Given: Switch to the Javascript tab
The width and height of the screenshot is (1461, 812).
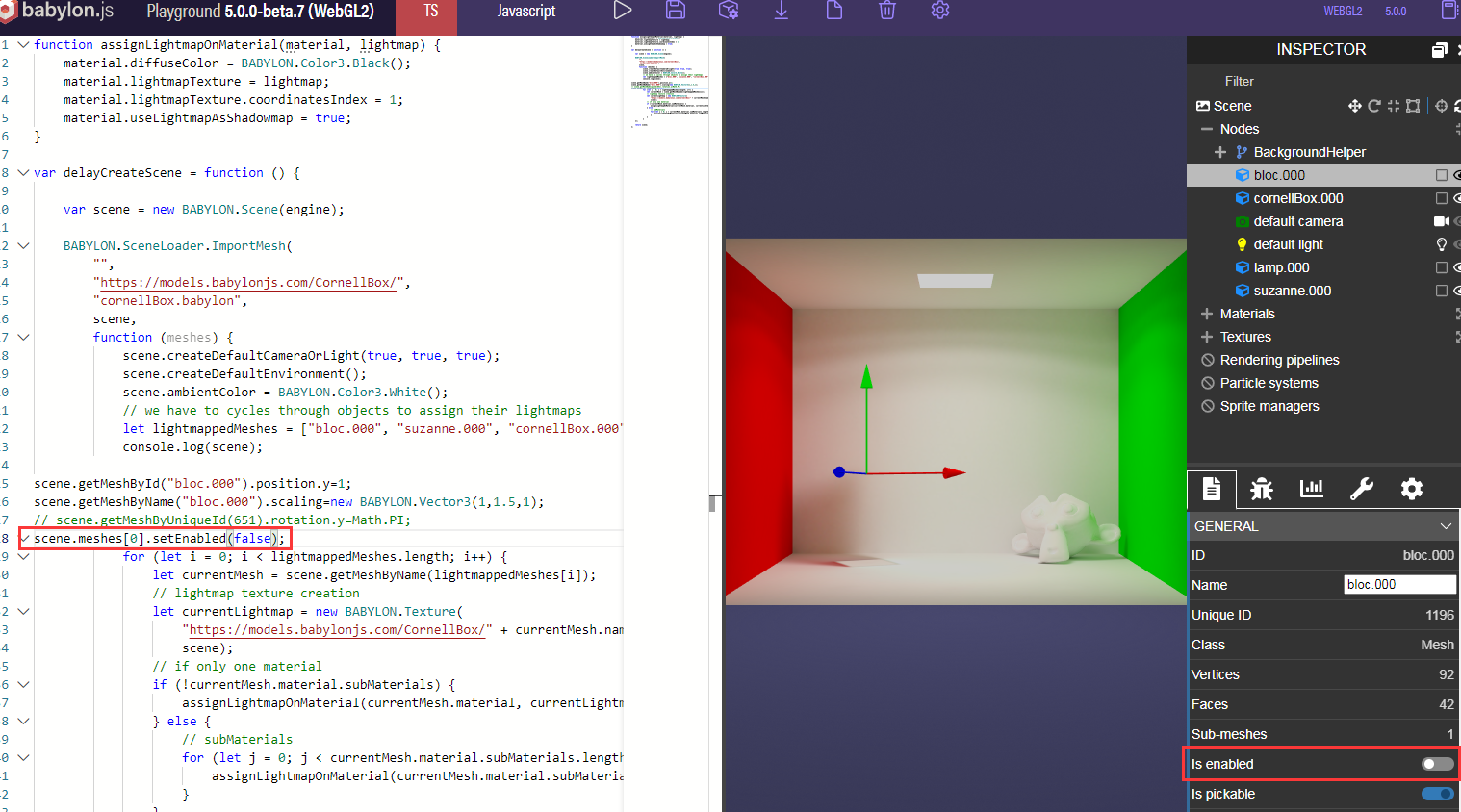Looking at the screenshot, I should (525, 12).
